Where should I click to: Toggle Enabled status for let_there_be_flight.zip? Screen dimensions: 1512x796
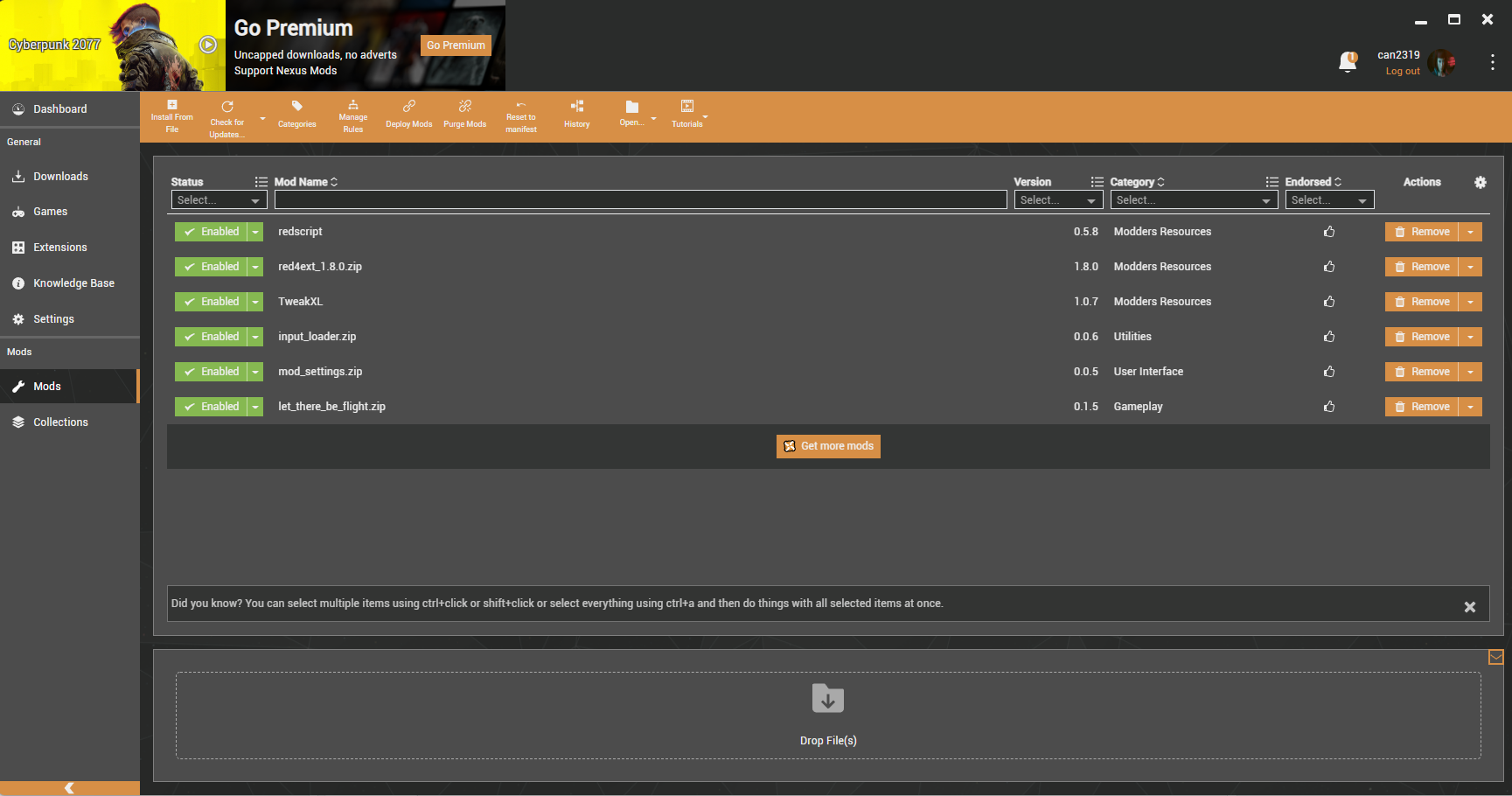[212, 407]
